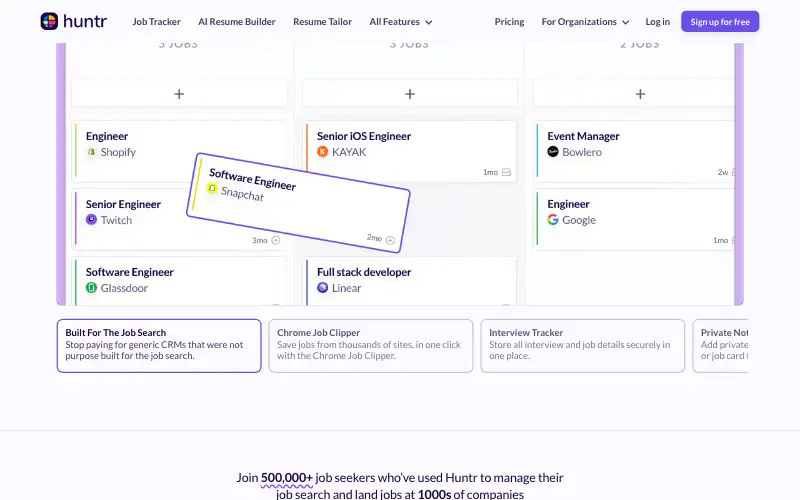Click the clock icon on Twitch card
Image resolution: width=800 pixels, height=500 pixels.
point(276,240)
